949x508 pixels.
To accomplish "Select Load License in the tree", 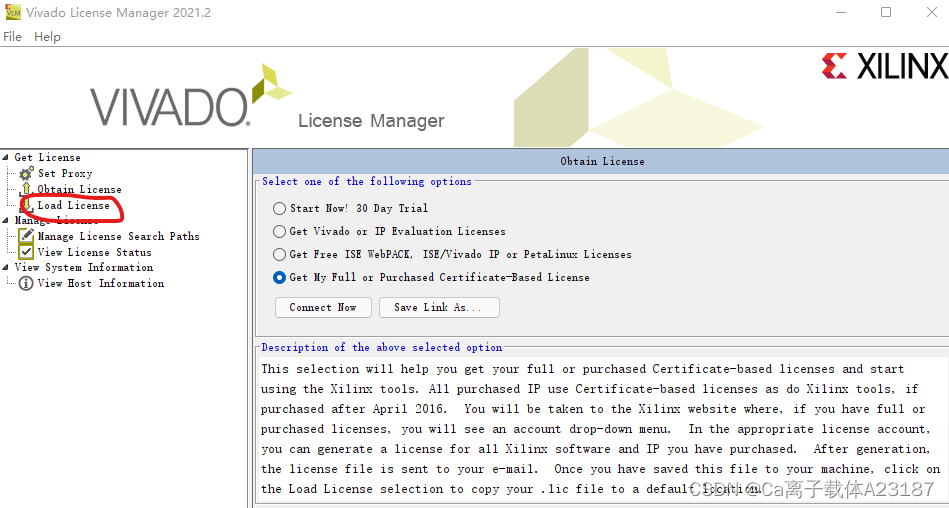I will point(73,205).
